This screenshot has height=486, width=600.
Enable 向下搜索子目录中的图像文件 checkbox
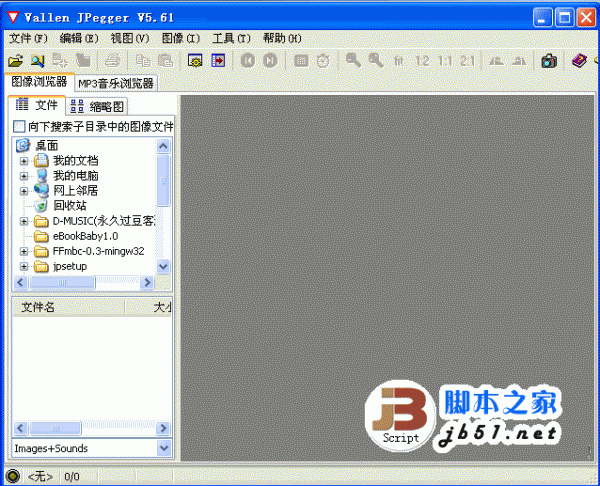click(19, 126)
